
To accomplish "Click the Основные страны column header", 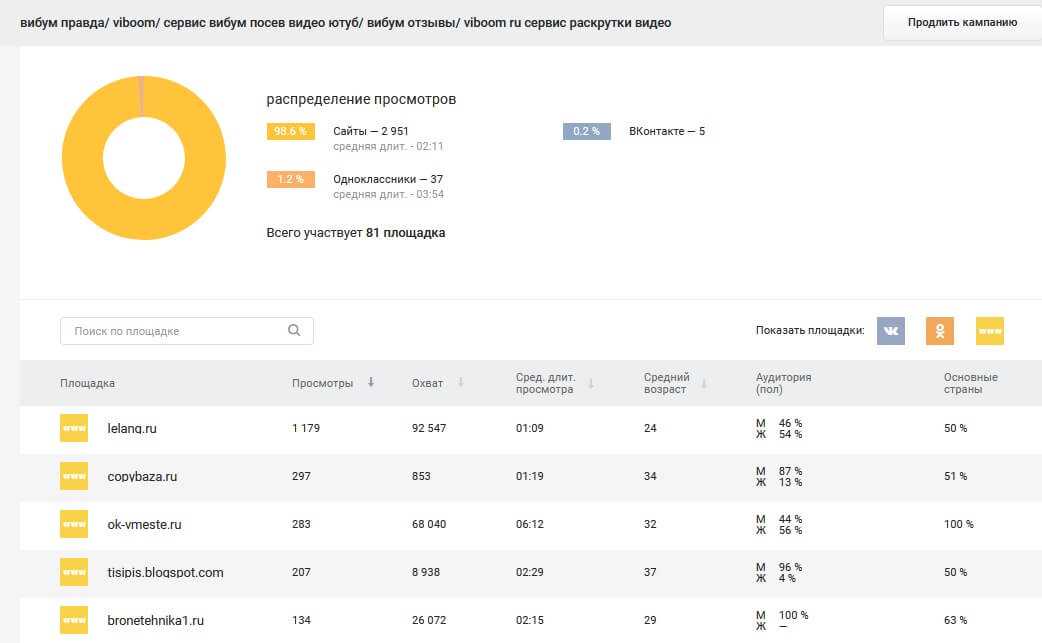I will pyautogui.click(x=970, y=383).
